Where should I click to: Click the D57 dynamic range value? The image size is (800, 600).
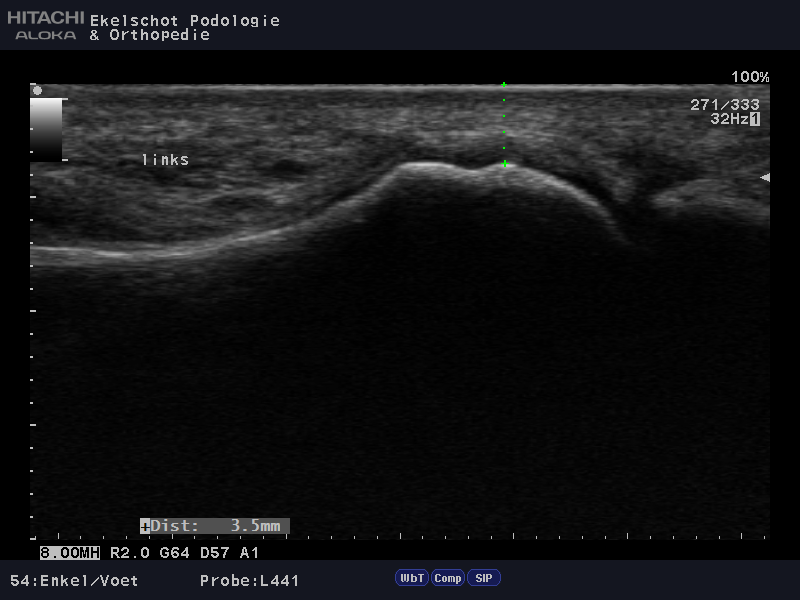click(x=215, y=553)
